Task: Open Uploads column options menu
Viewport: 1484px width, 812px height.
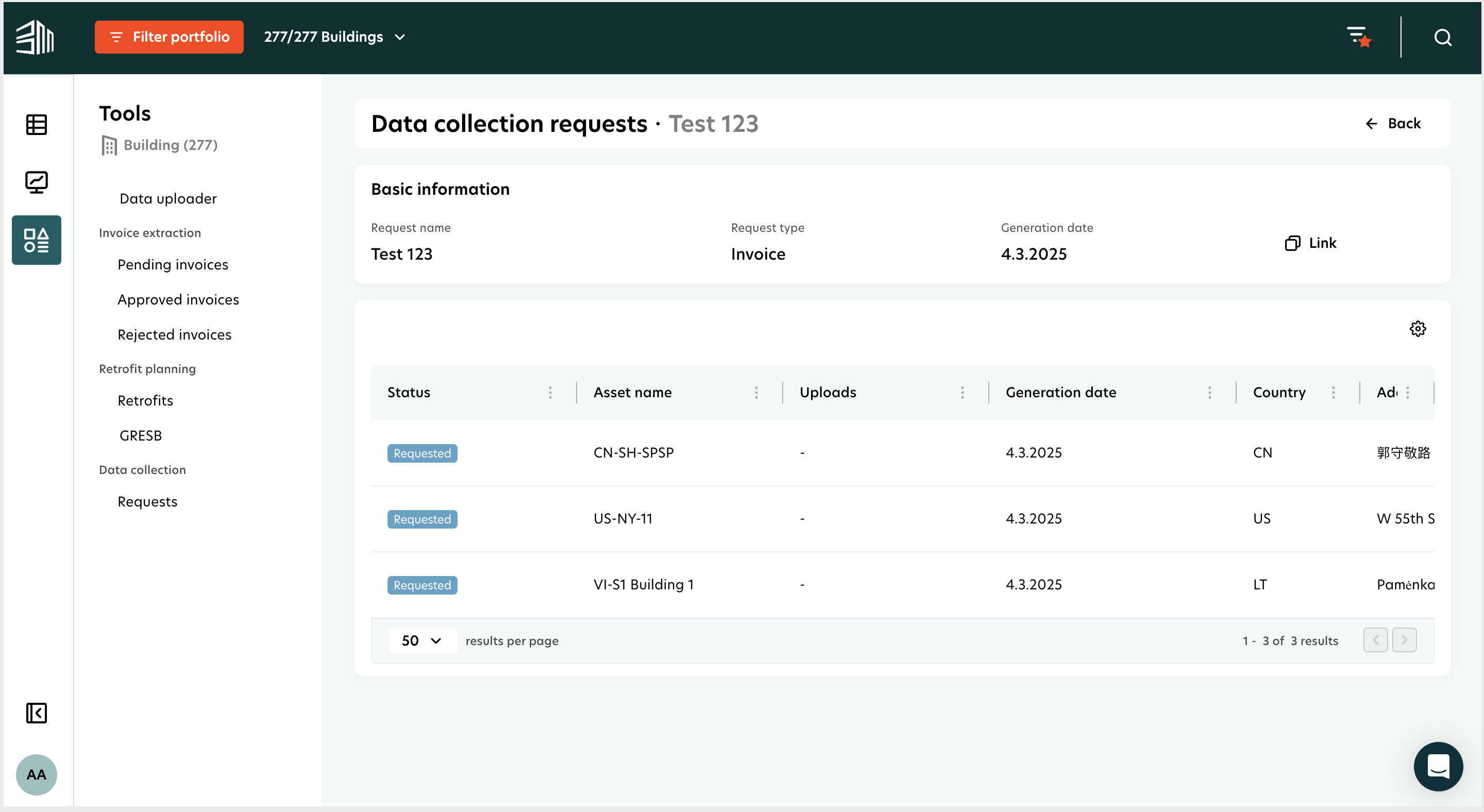Action: [962, 393]
